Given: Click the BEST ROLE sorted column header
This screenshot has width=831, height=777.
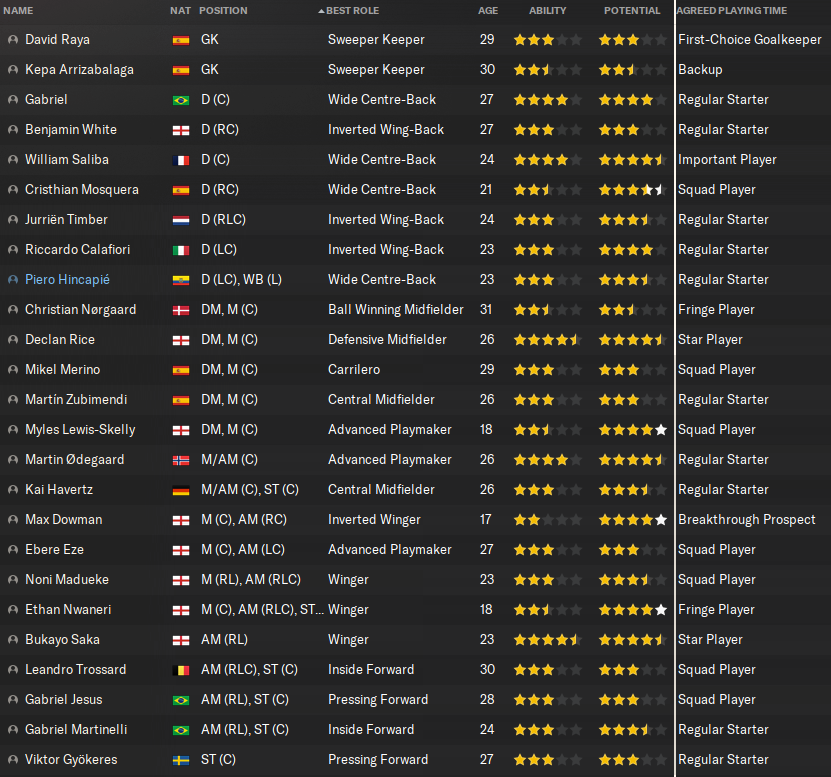Looking at the screenshot, I should click(352, 11).
